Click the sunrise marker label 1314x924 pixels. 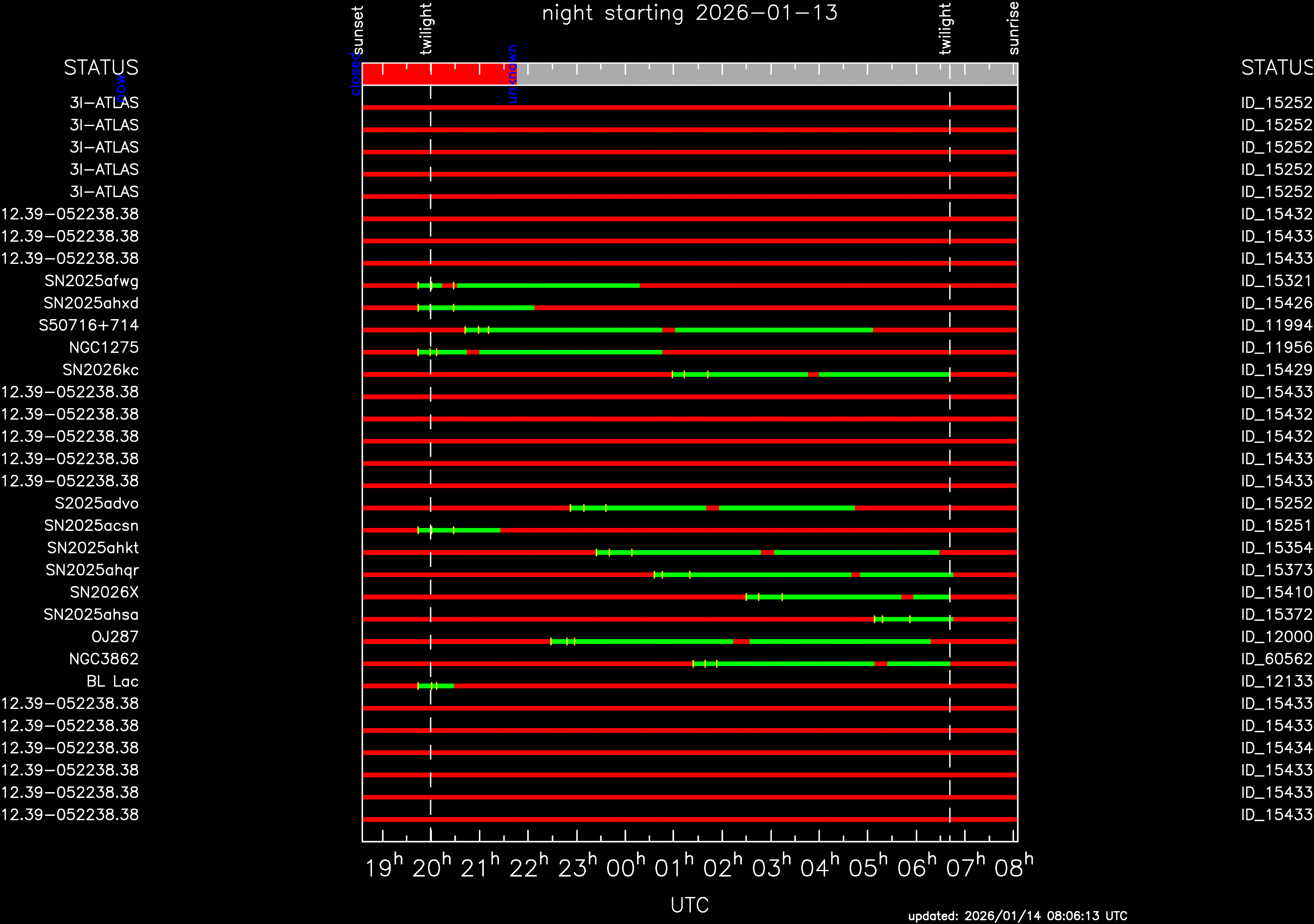(1013, 27)
